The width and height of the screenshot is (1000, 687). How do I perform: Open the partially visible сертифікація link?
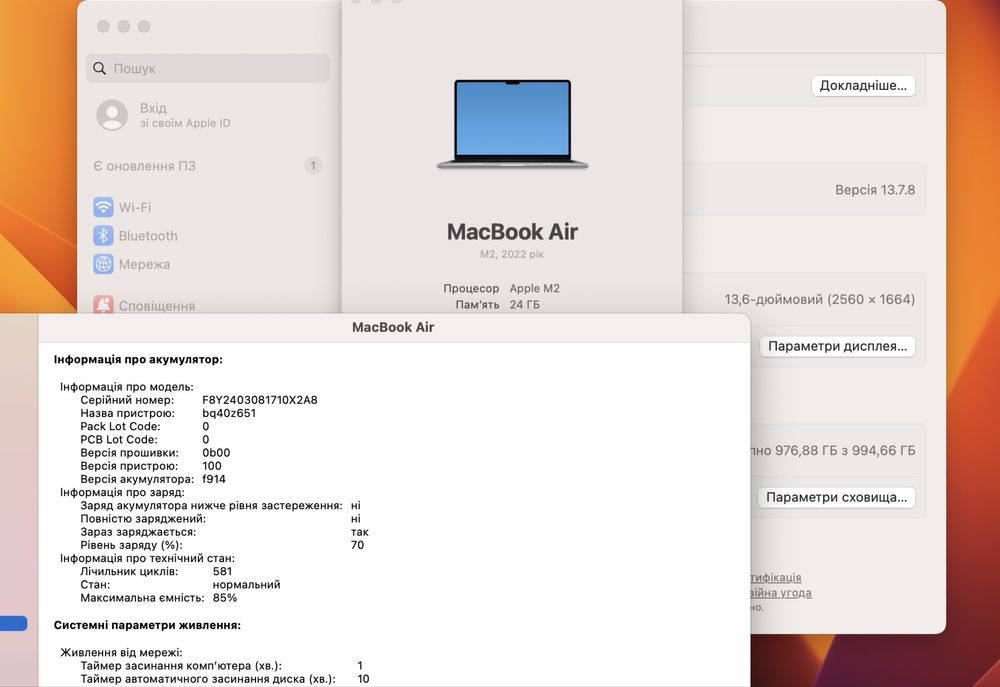(776, 577)
